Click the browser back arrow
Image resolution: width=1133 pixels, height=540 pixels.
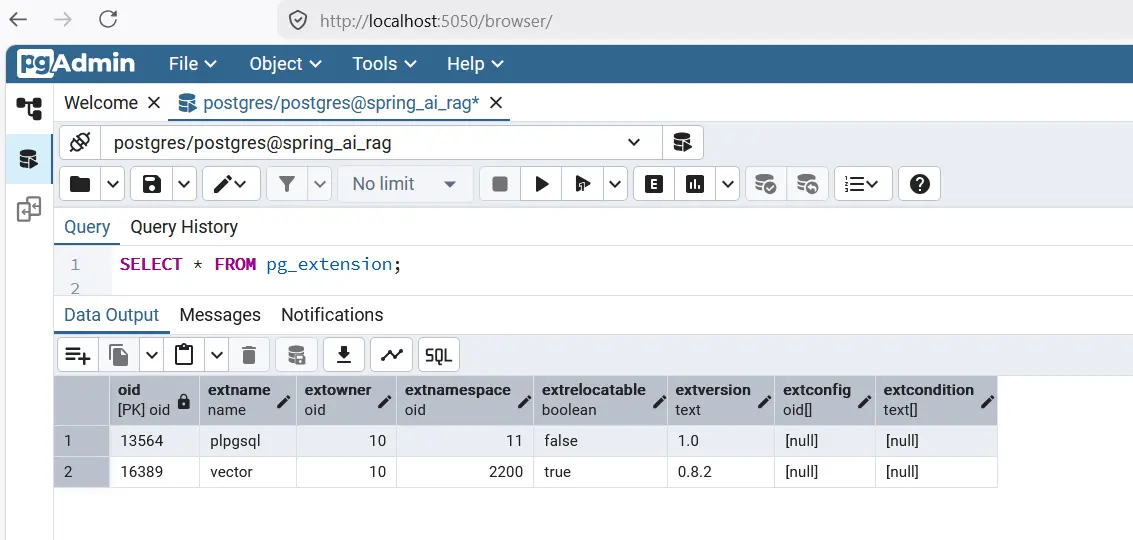17,20
